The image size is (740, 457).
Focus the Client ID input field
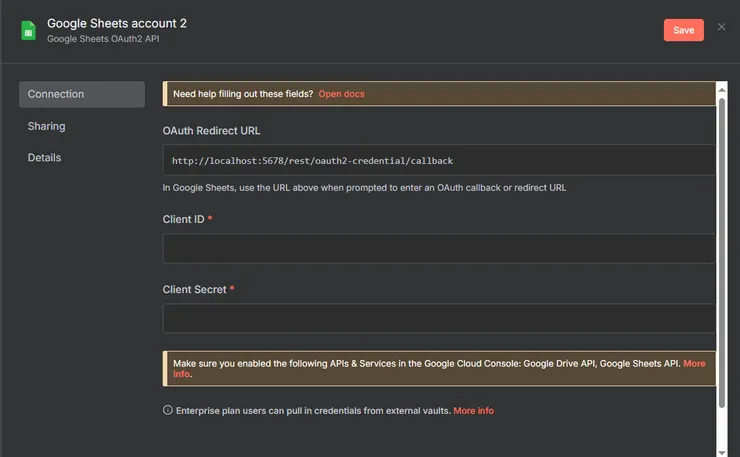point(439,248)
